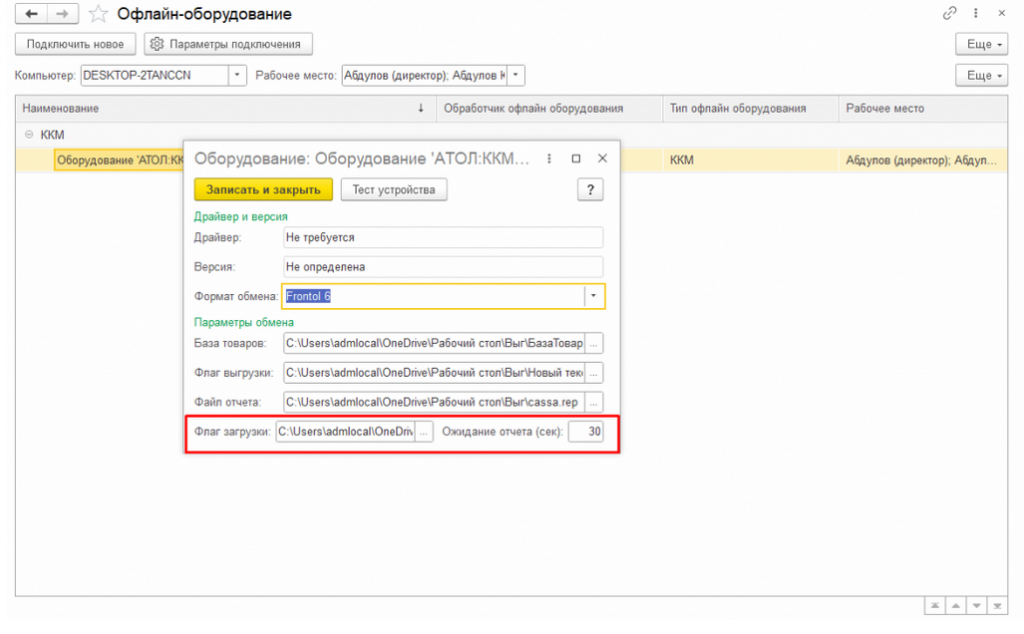Close the Оборудование dialog
Viewport: 1024px width, 634px height.
point(603,159)
